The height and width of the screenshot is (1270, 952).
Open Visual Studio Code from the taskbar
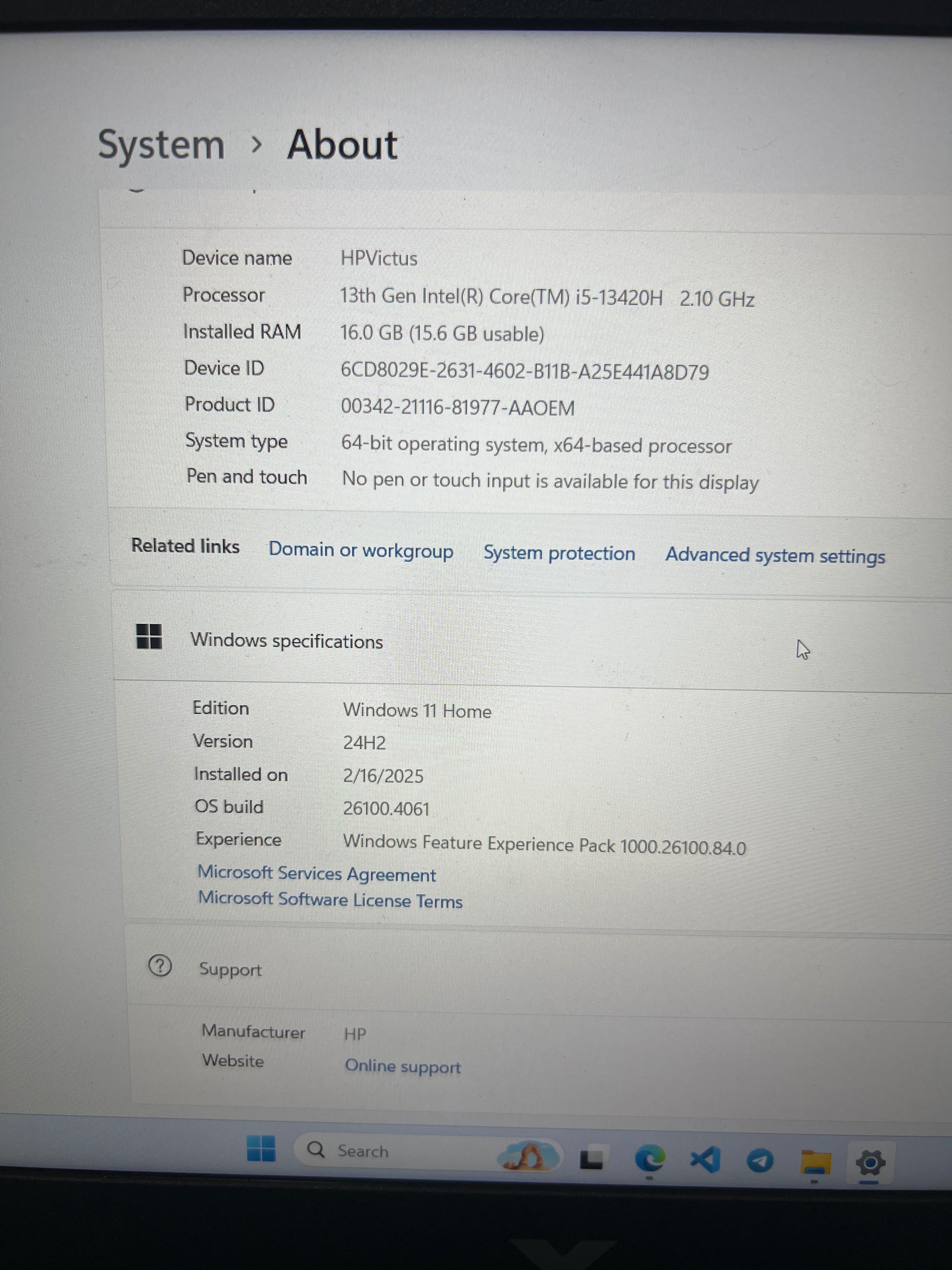705,1160
